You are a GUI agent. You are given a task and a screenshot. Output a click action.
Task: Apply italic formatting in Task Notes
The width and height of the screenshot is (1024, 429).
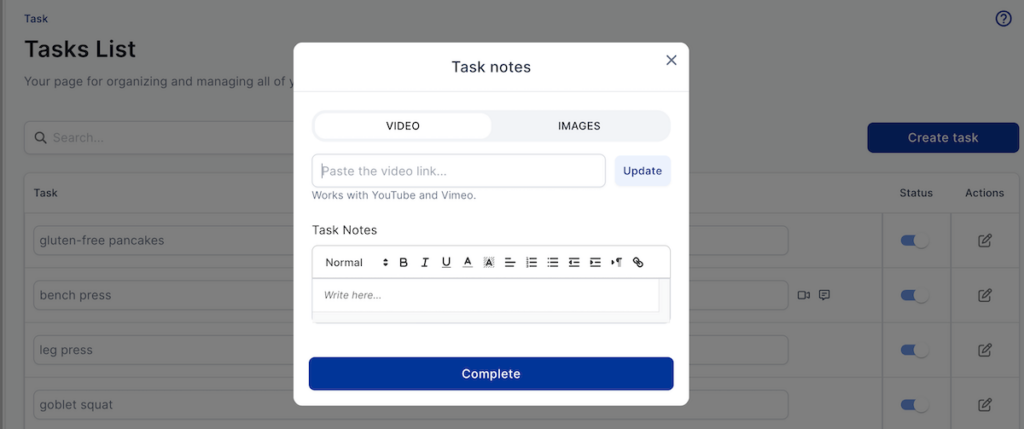(x=425, y=262)
